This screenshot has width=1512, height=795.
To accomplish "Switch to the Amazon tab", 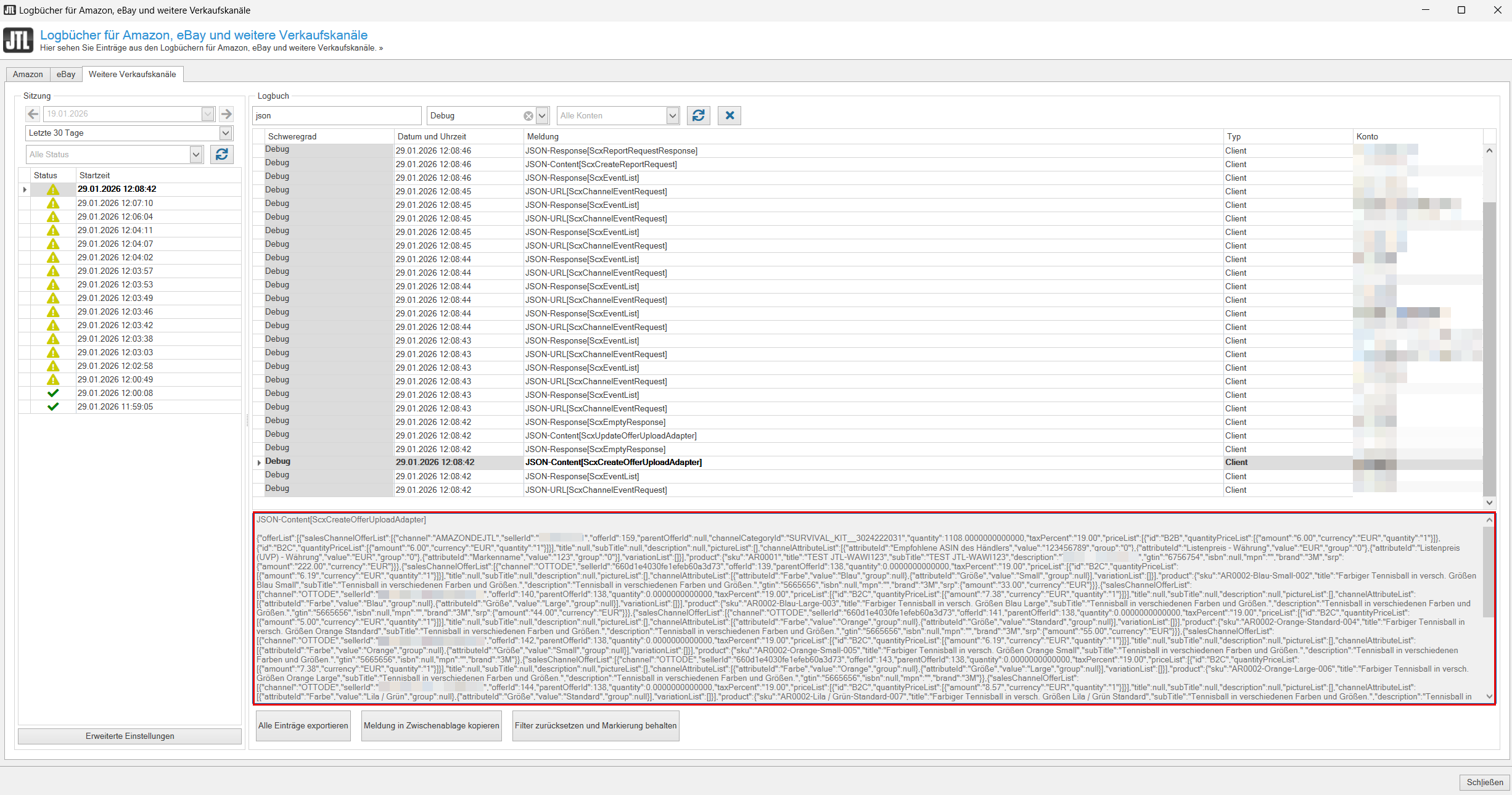I will click(x=28, y=75).
